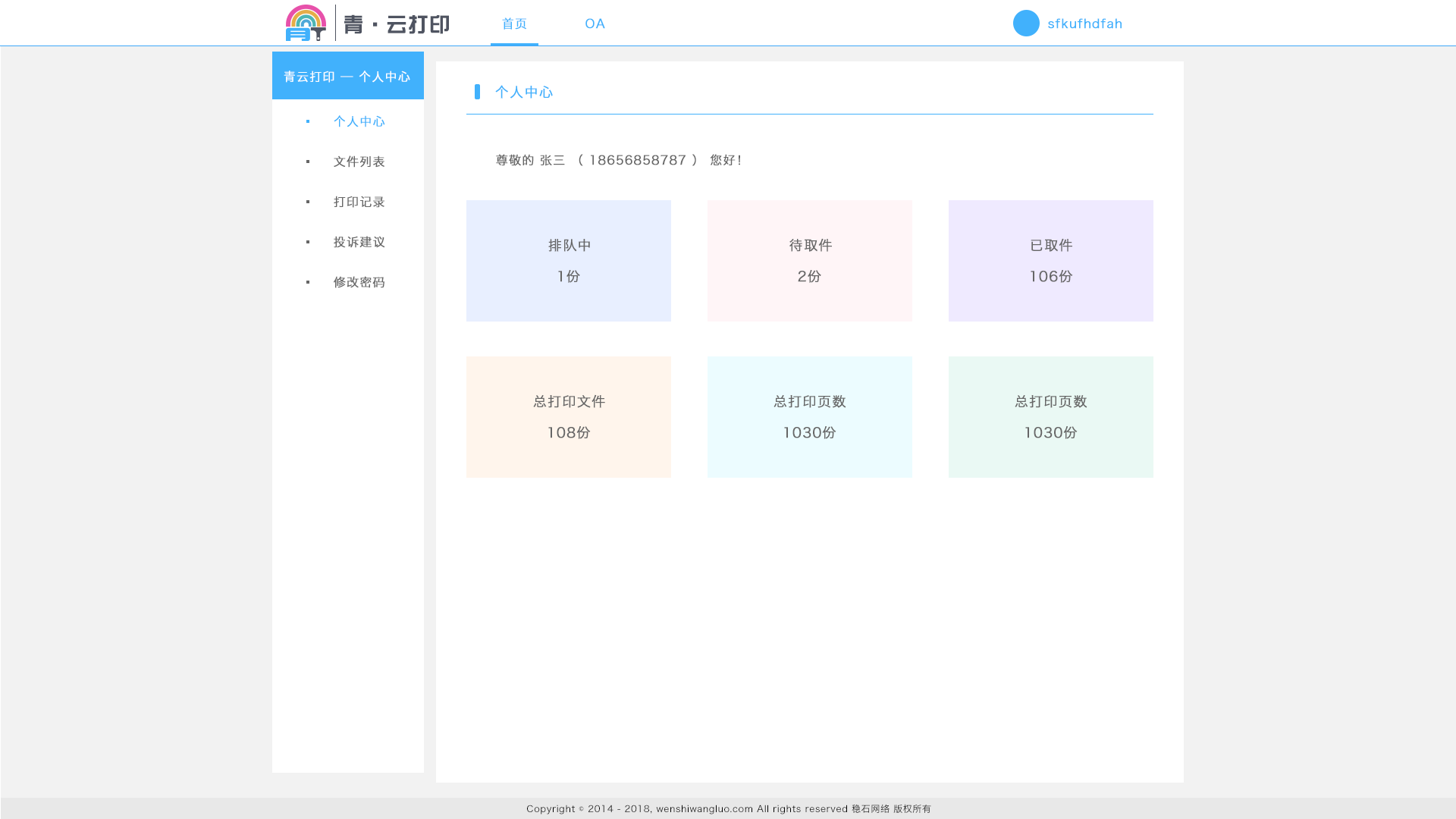Image resolution: width=1456 pixels, height=819 pixels.
Task: Open the 待取件 2份 card
Action: click(809, 261)
